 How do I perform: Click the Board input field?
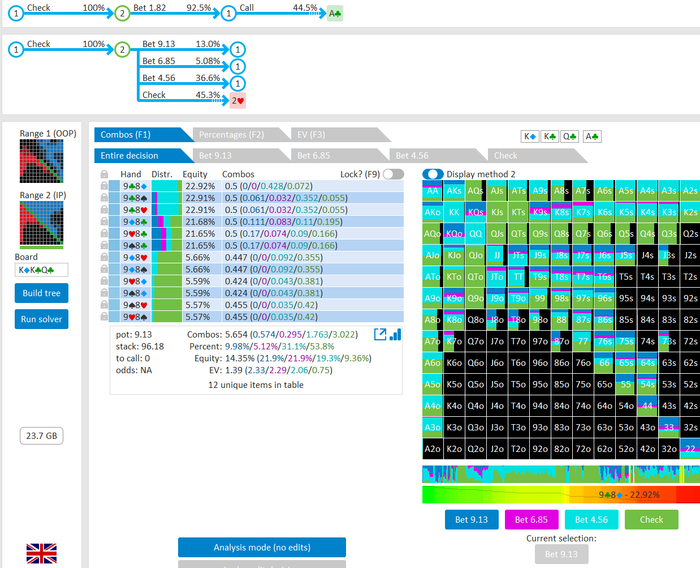(x=42, y=270)
